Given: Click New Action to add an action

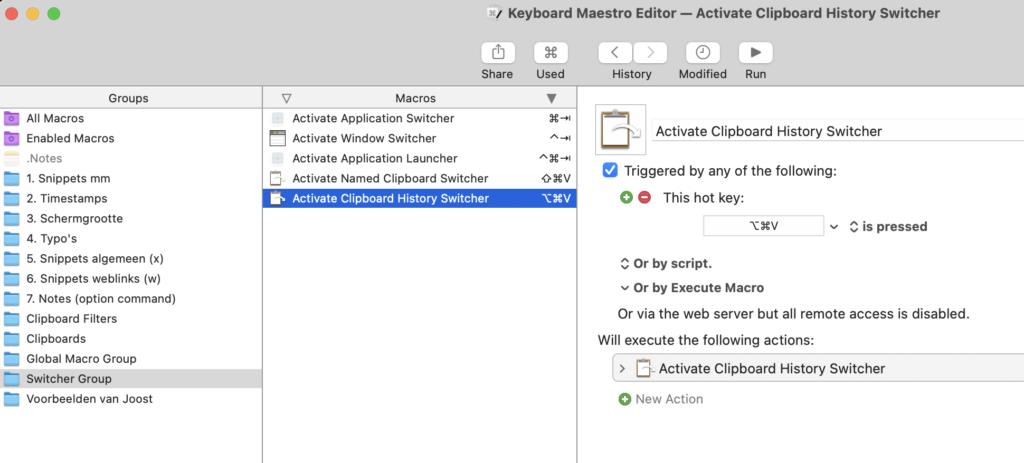Looking at the screenshot, I should [668, 399].
